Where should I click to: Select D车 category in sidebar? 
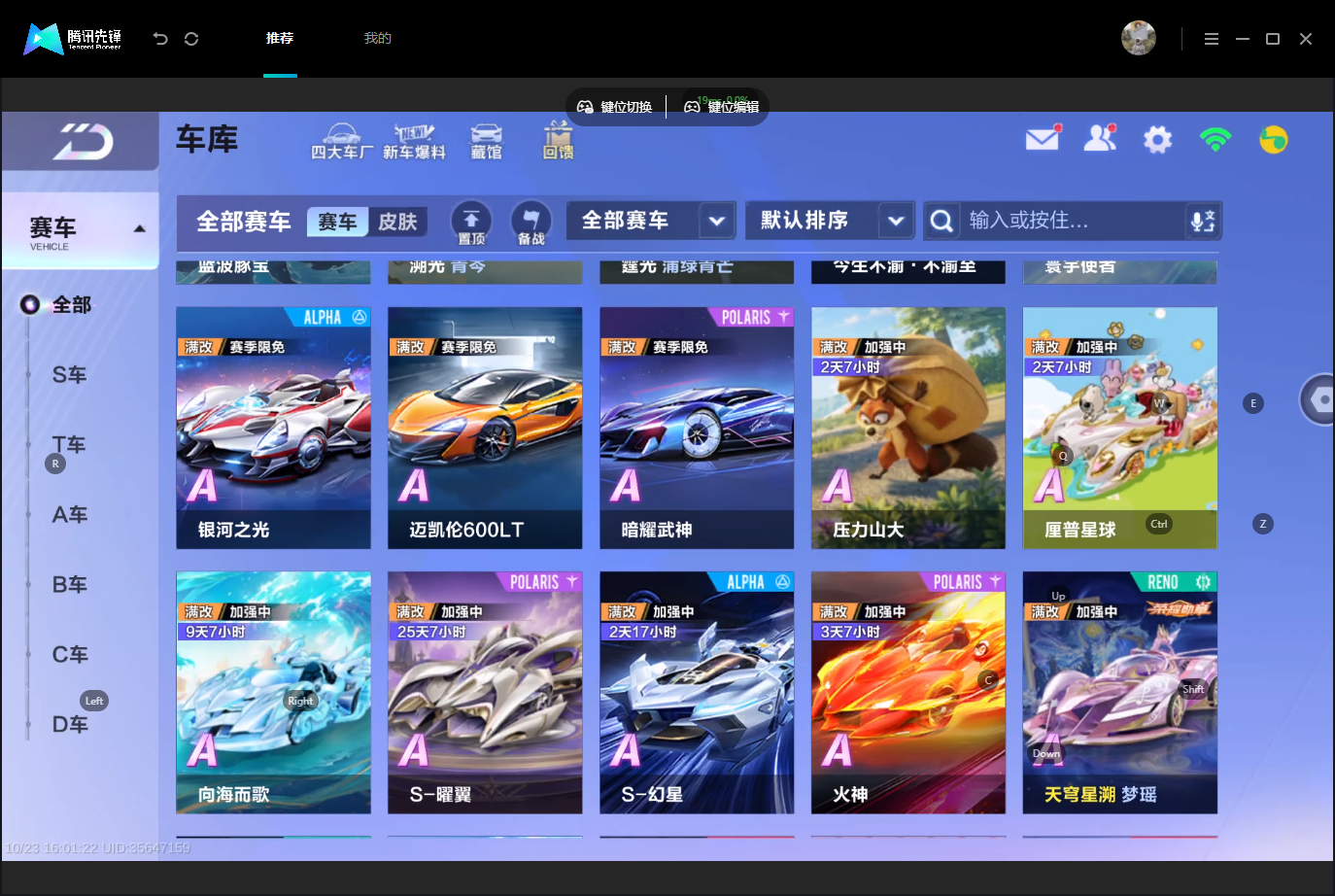click(69, 725)
